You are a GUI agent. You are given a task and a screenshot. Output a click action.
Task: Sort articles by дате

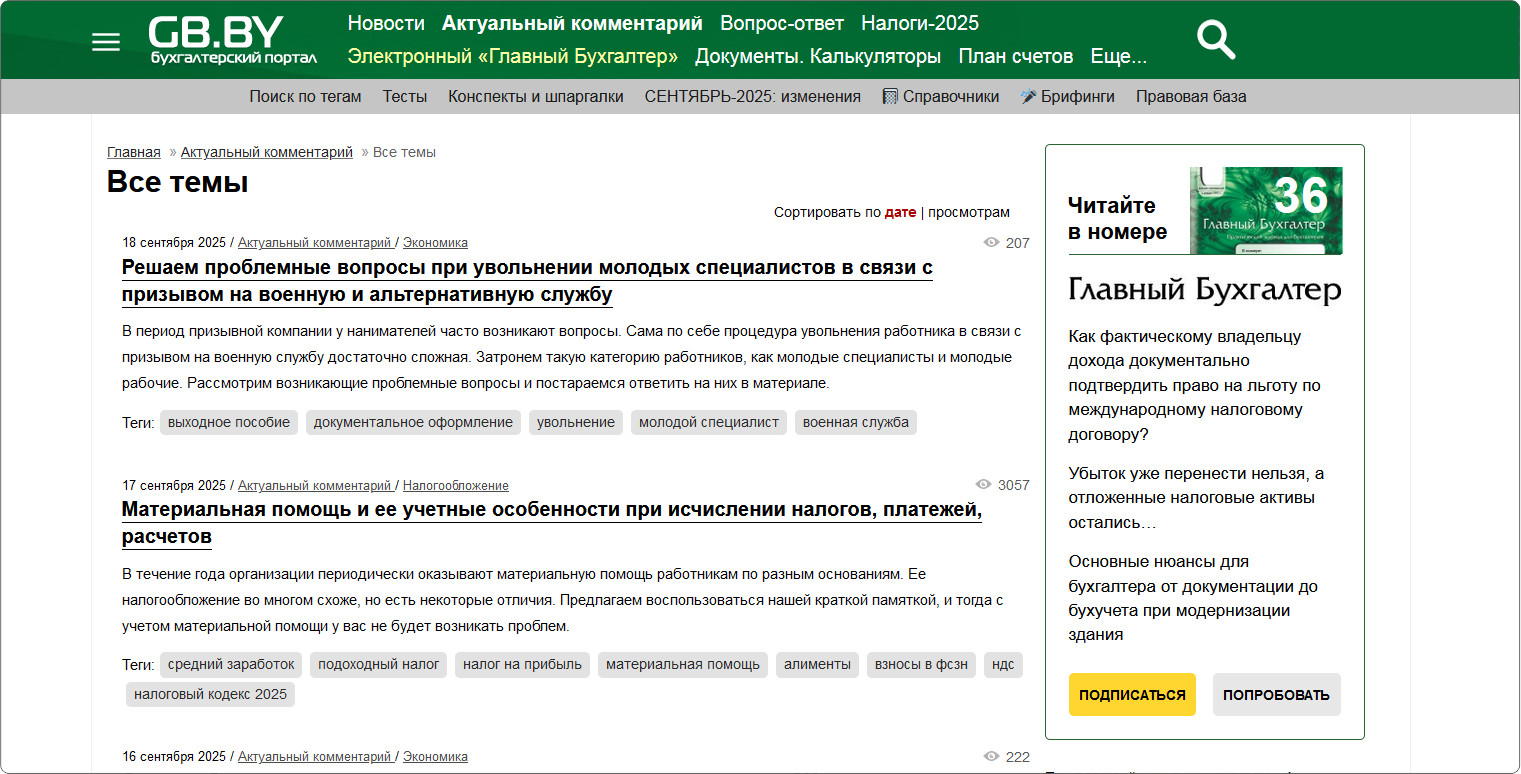pos(900,212)
